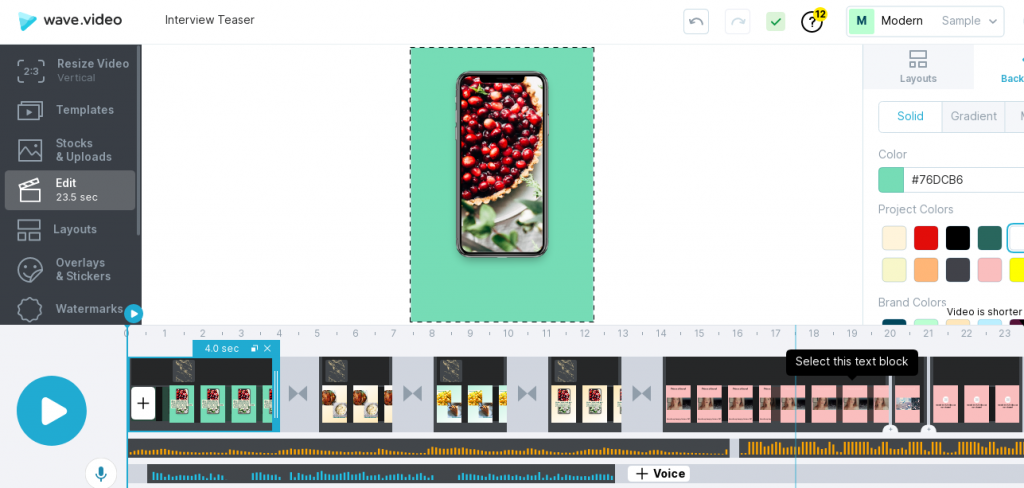
Task: Click the first clip's right trim handle
Action: click(x=276, y=395)
